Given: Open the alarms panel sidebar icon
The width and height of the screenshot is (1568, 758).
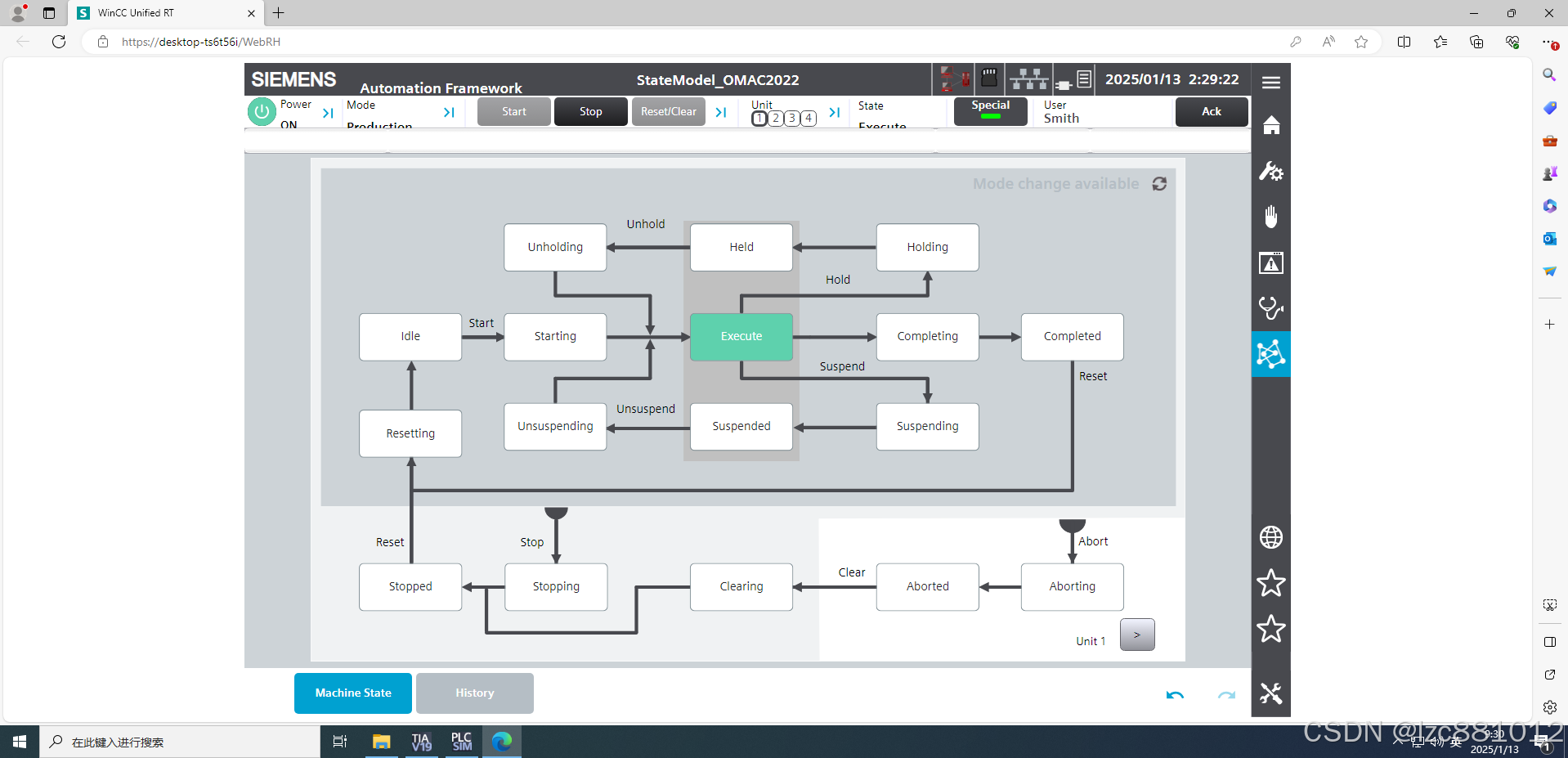Looking at the screenshot, I should pyautogui.click(x=1270, y=262).
